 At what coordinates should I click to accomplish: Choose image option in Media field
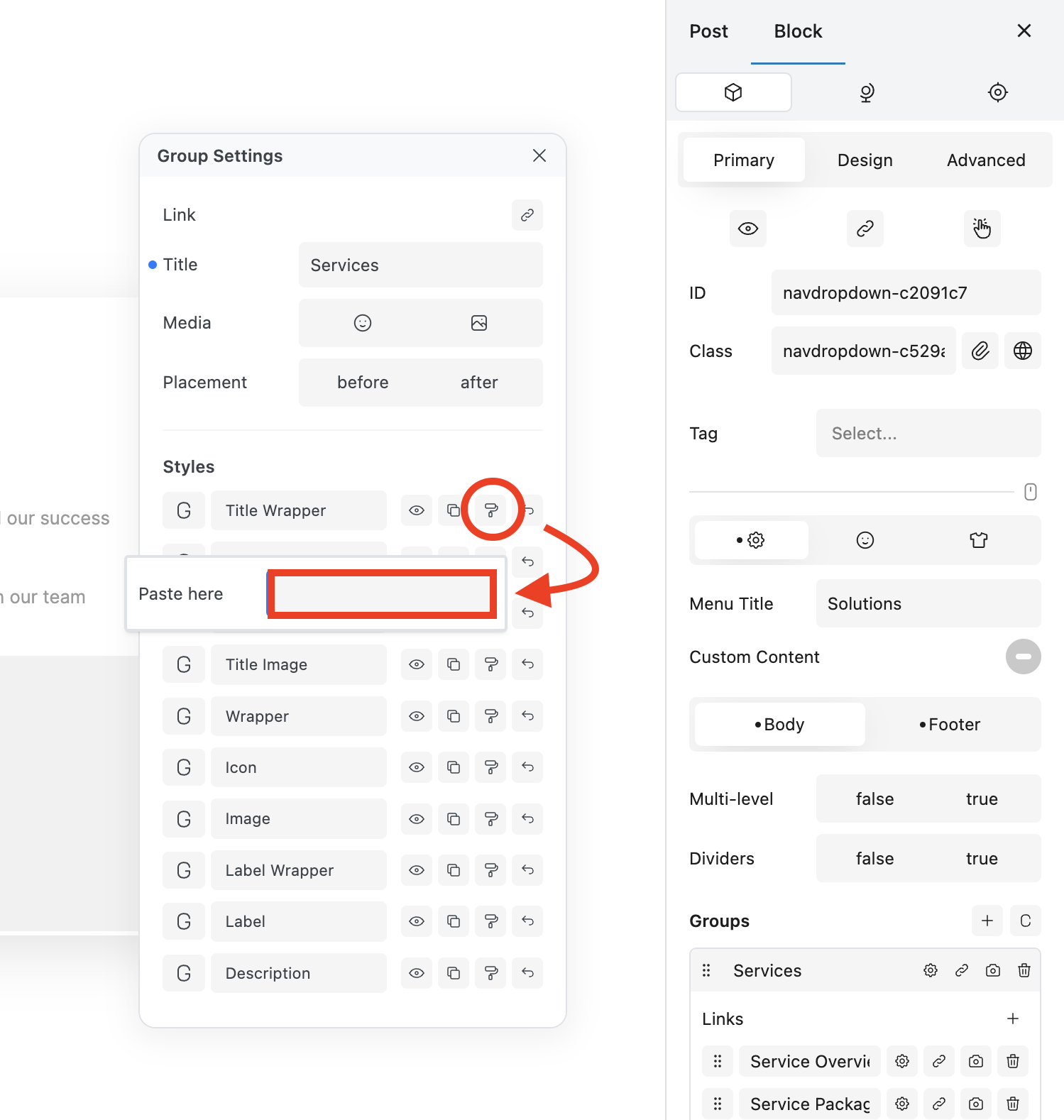pyautogui.click(x=479, y=323)
